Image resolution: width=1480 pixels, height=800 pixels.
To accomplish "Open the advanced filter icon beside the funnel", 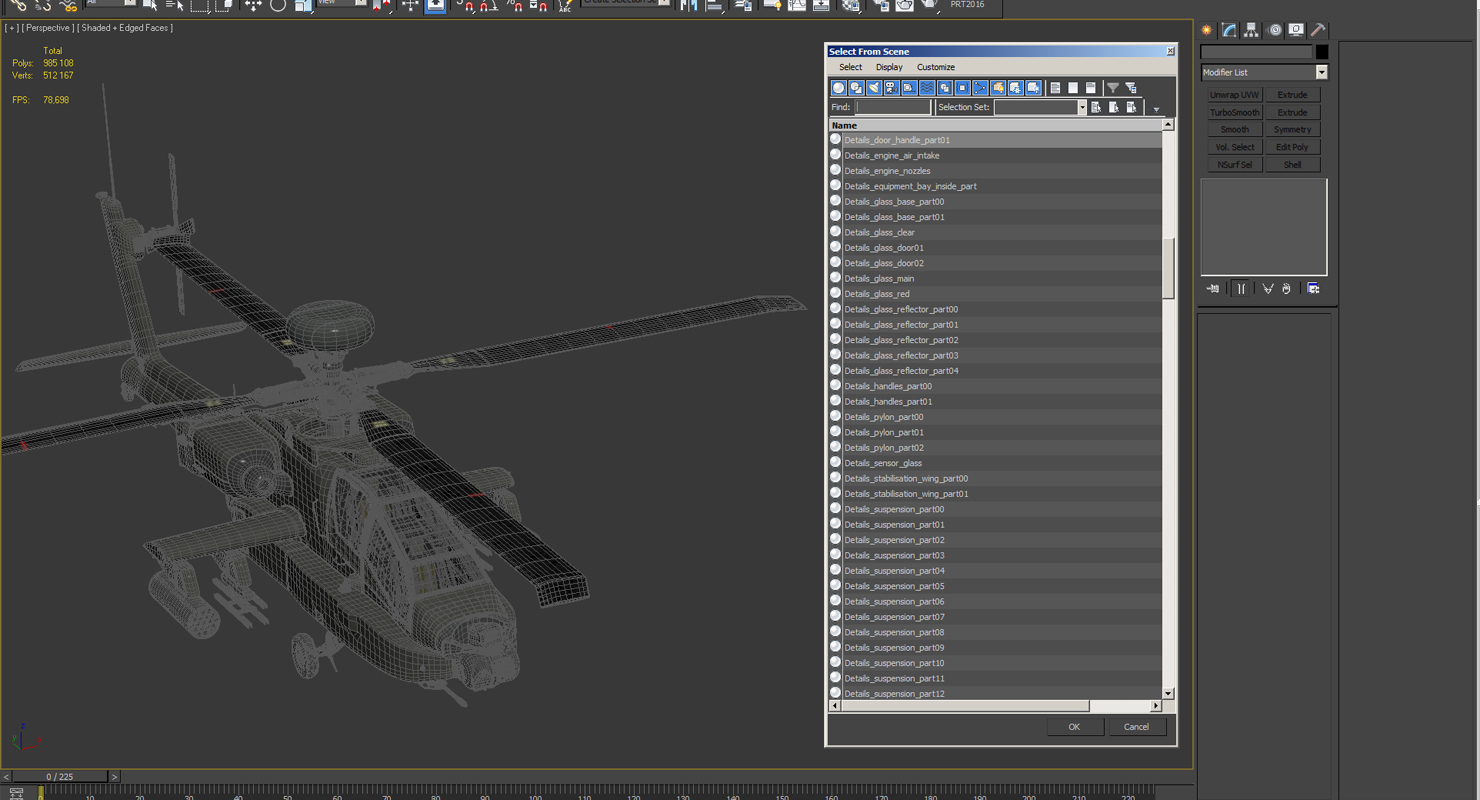I will (x=1131, y=88).
